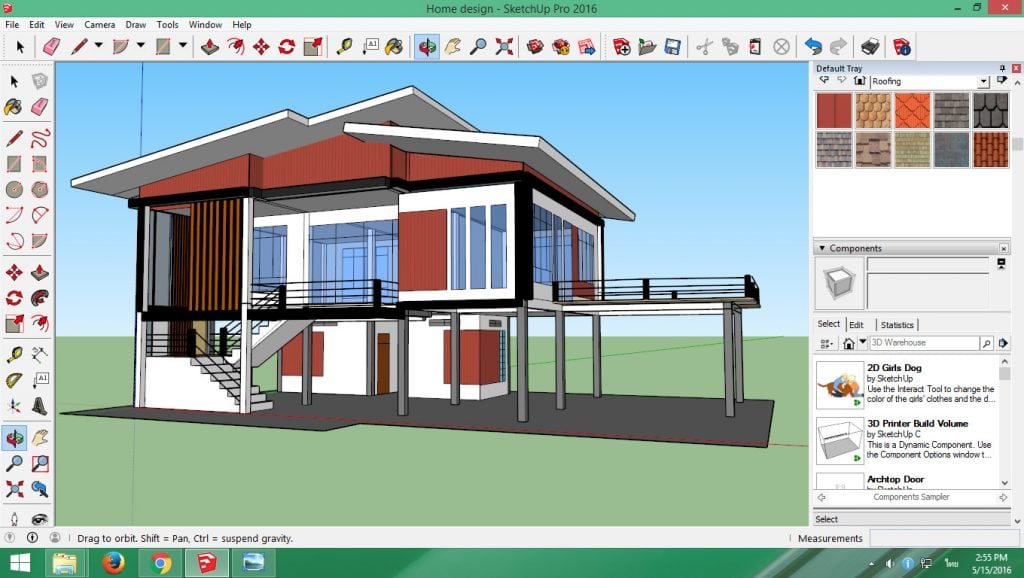Click the New file icon
Viewport: 1024px width, 578px height.
click(x=621, y=46)
